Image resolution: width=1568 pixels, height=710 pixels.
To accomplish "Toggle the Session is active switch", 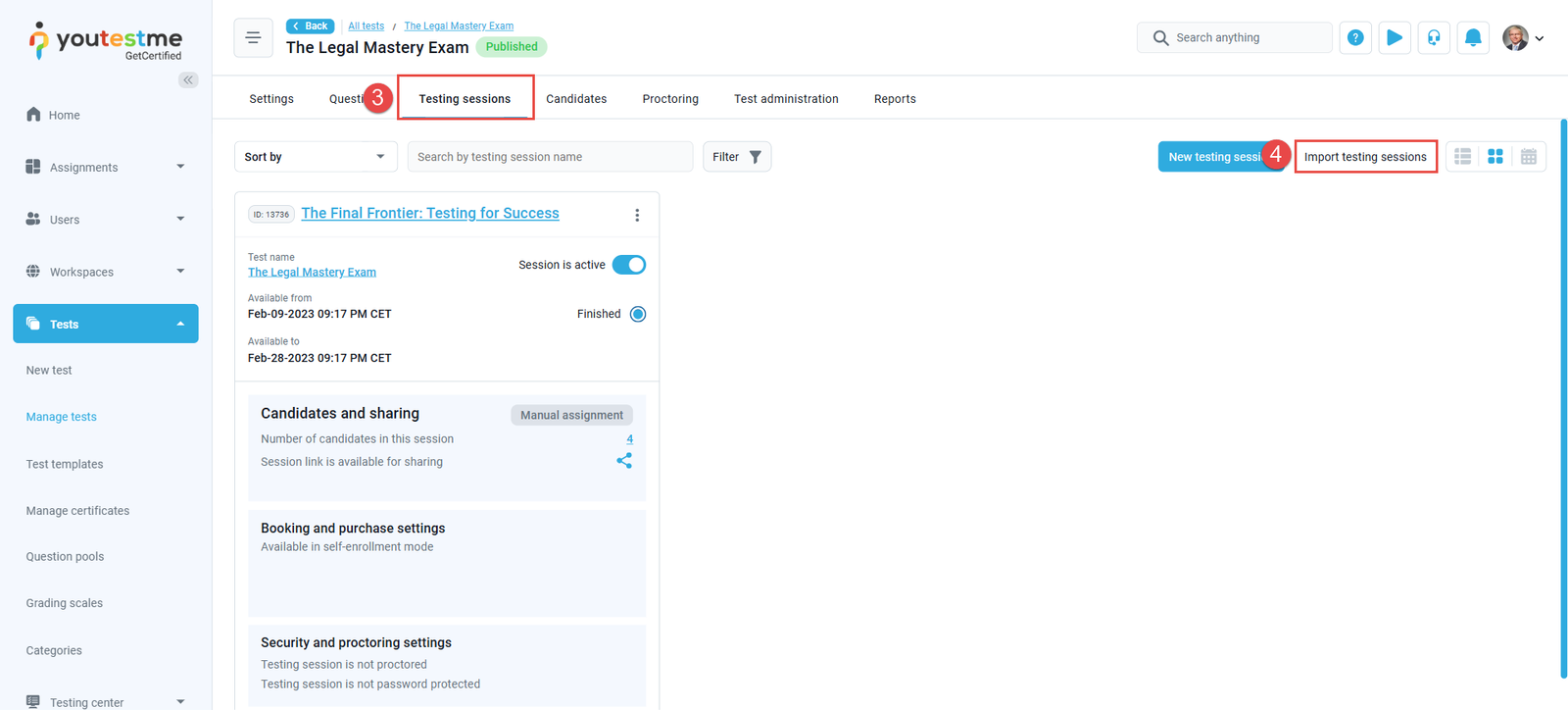I will click(628, 265).
